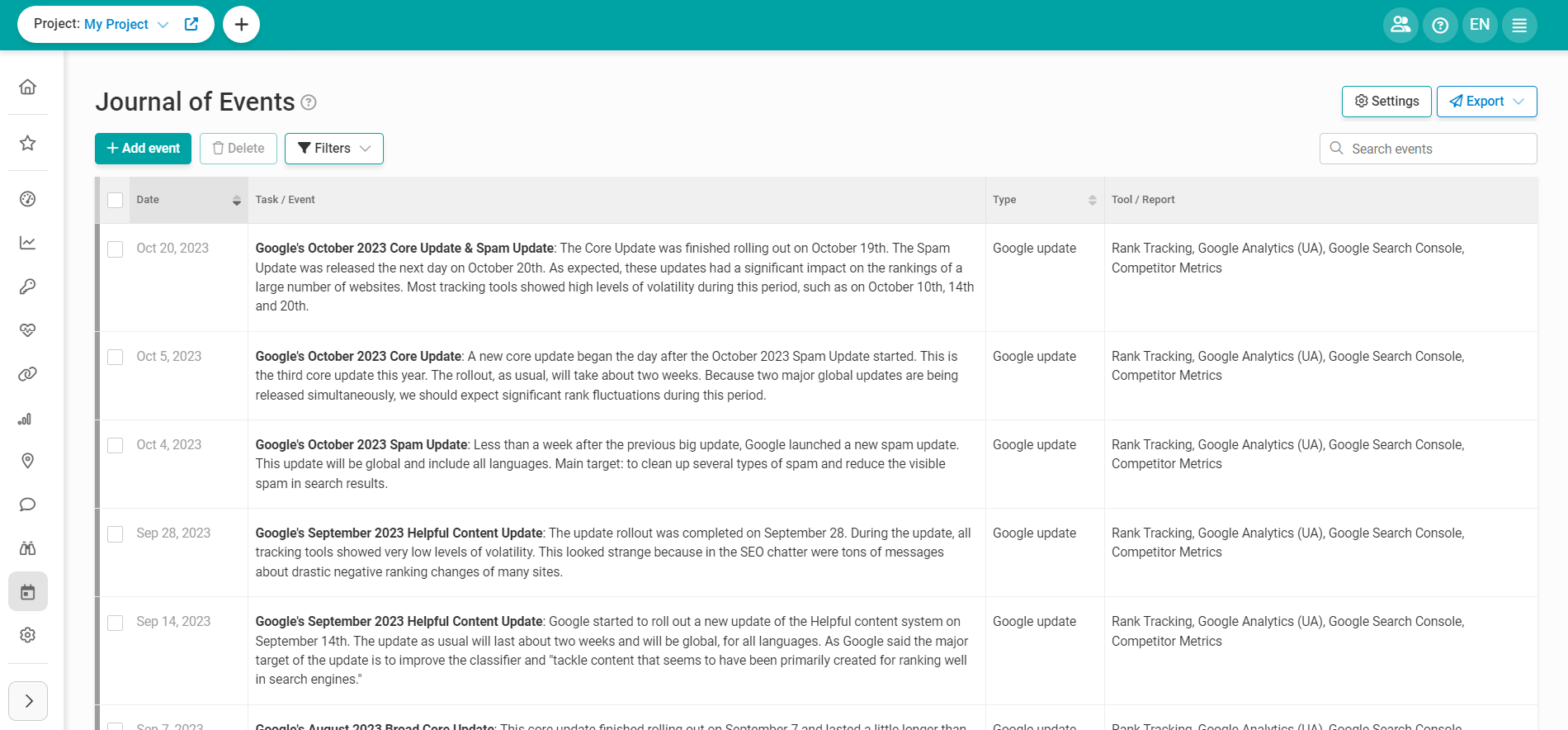This screenshot has width=1568, height=730.
Task: Open the gear settings icon in sidebar
Action: 28,635
